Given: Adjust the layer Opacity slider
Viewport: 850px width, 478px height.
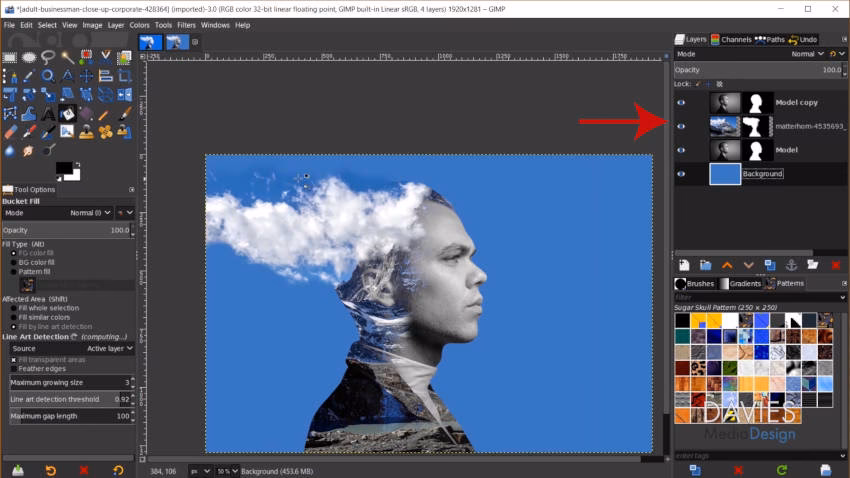Looking at the screenshot, I should click(759, 70).
